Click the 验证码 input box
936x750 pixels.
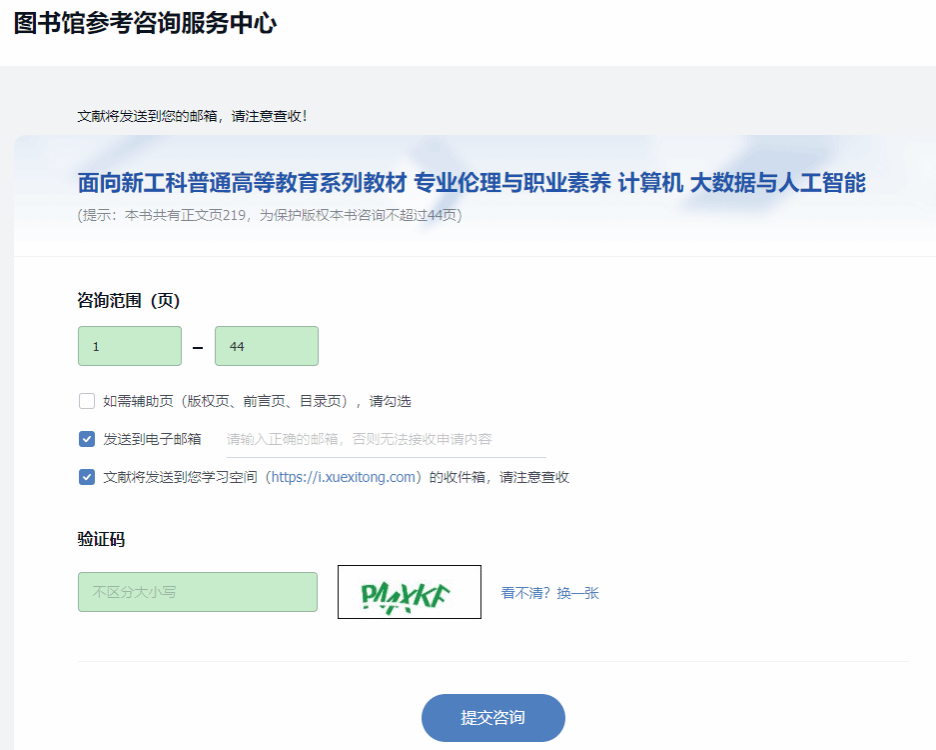(197, 592)
